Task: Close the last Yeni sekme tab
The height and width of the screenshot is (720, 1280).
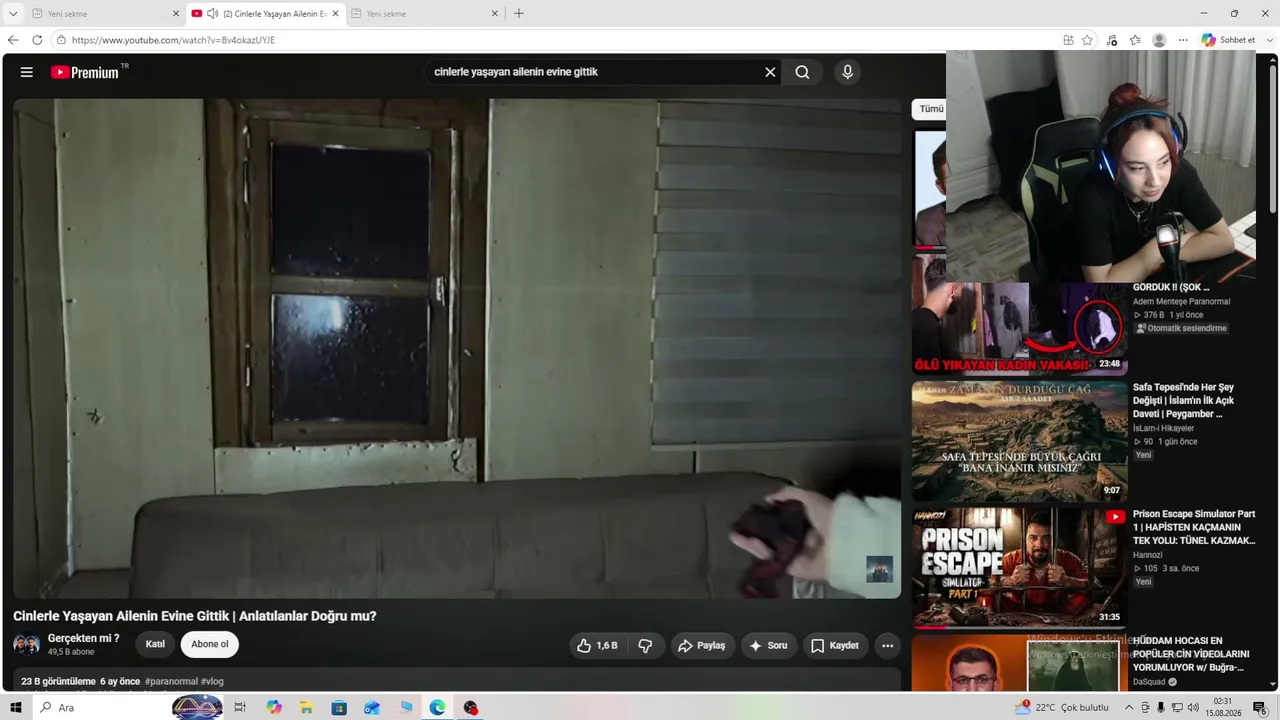Action: click(x=494, y=14)
